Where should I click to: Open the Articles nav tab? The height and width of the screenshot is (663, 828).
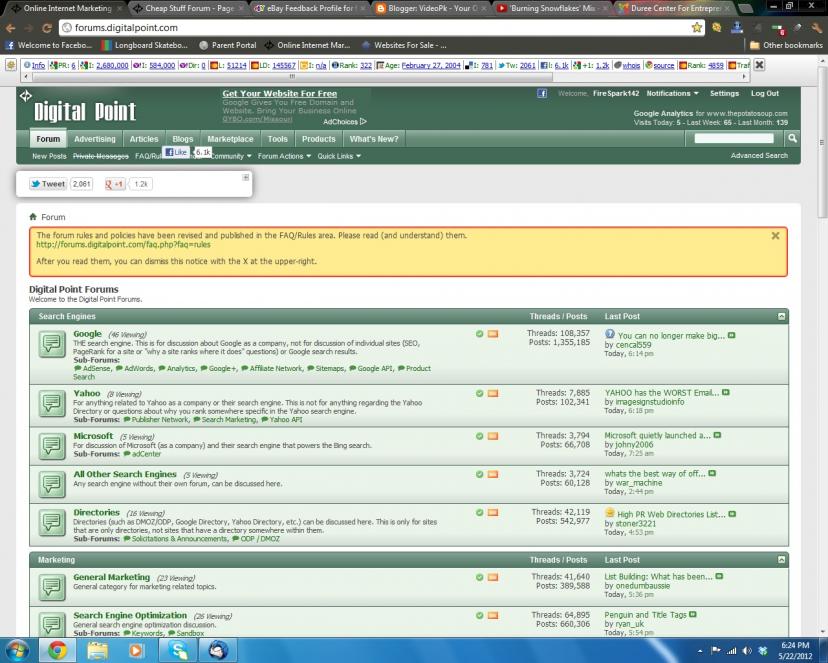pos(144,139)
